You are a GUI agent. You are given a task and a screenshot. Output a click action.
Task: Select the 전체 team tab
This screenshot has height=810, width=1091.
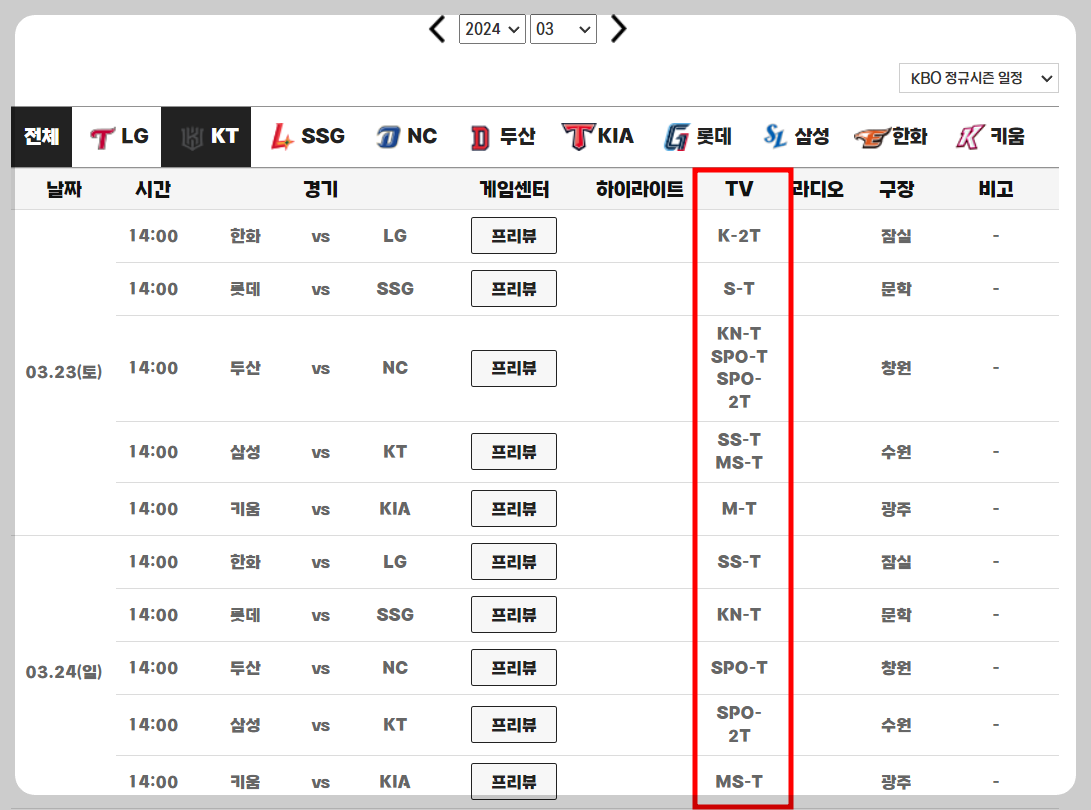click(x=42, y=136)
